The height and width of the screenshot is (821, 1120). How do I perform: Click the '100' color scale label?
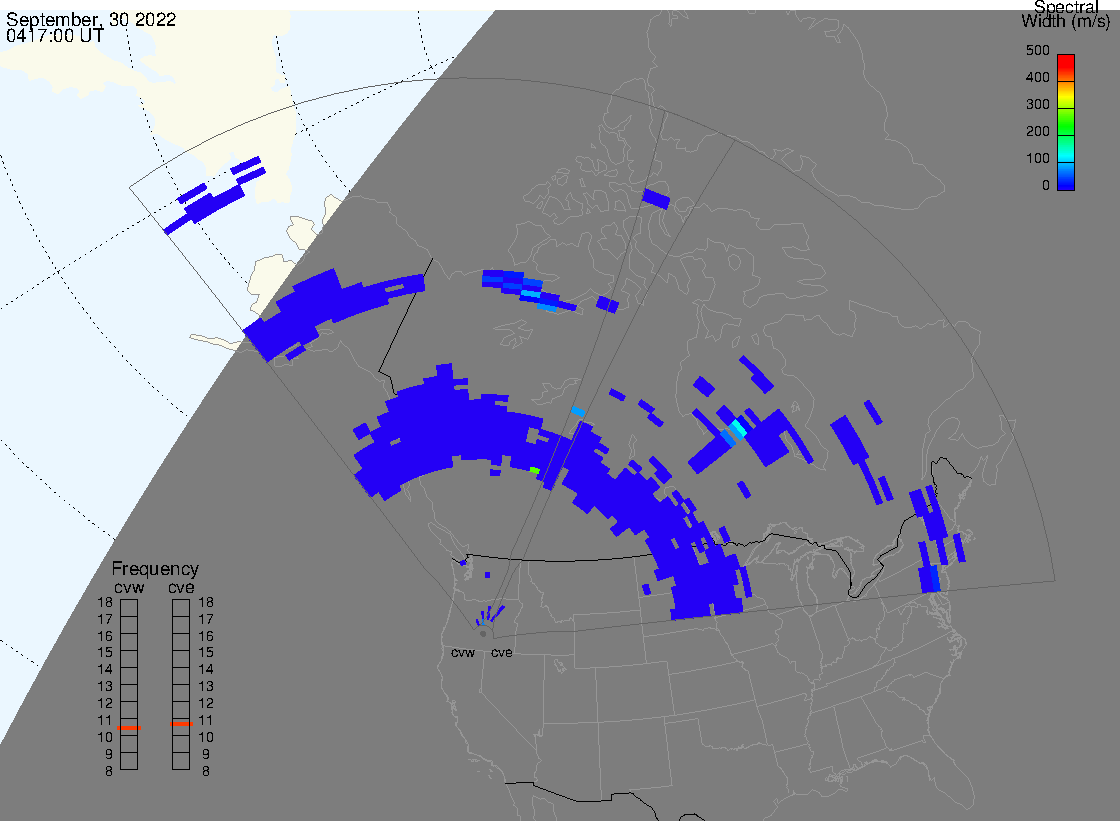[x=1037, y=159]
